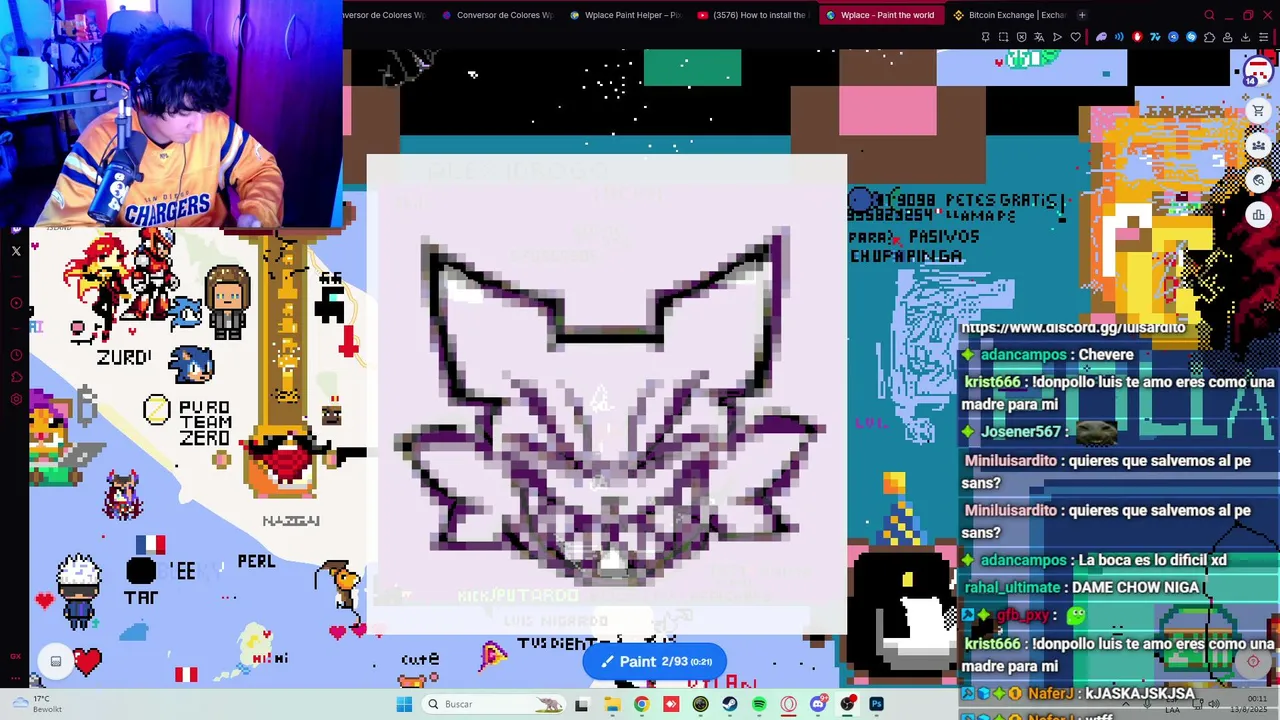Open OBS Studio from the taskbar
The width and height of the screenshot is (1280, 720).
848,704
